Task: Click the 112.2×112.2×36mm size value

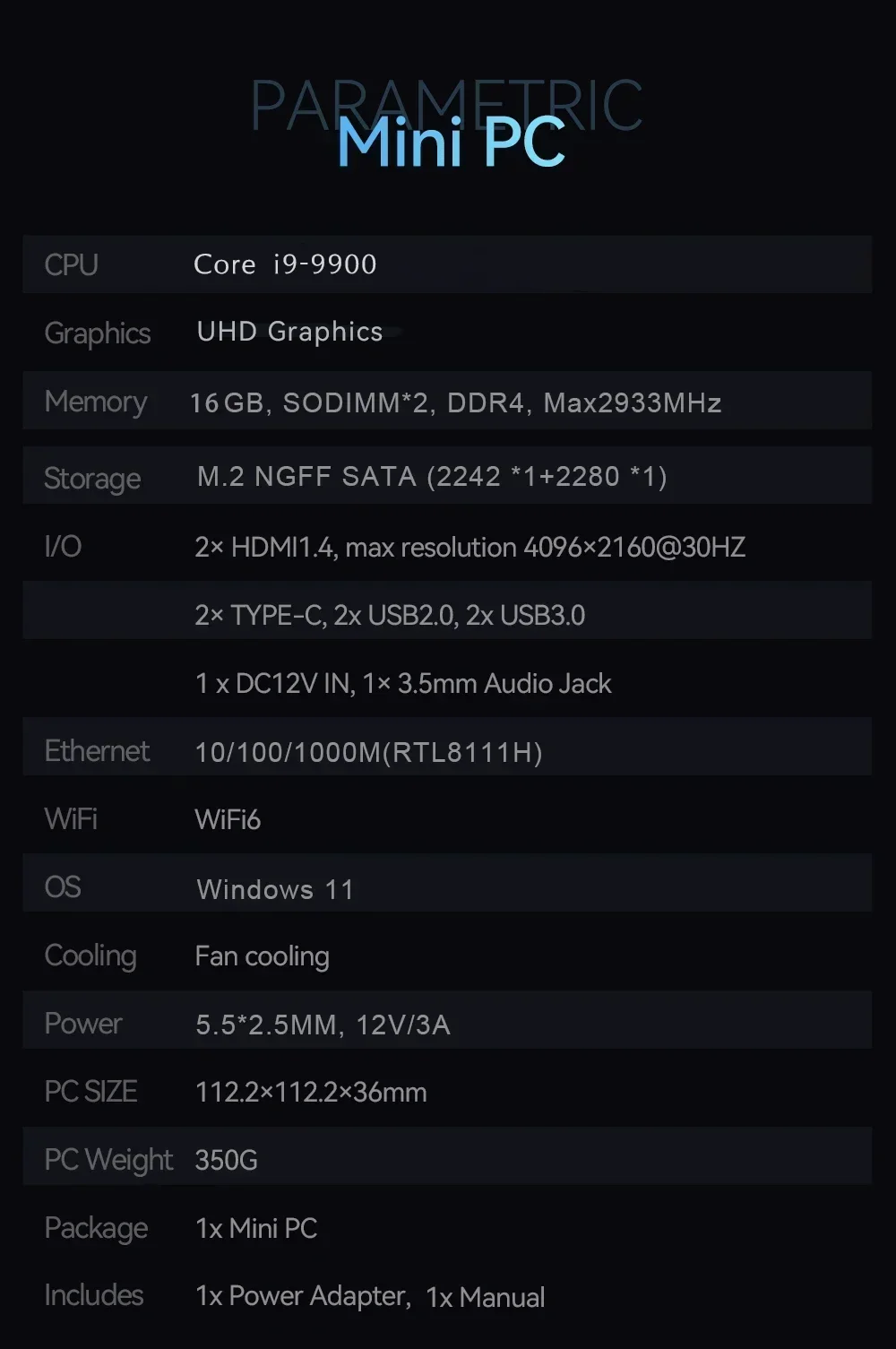Action: pos(310,1092)
